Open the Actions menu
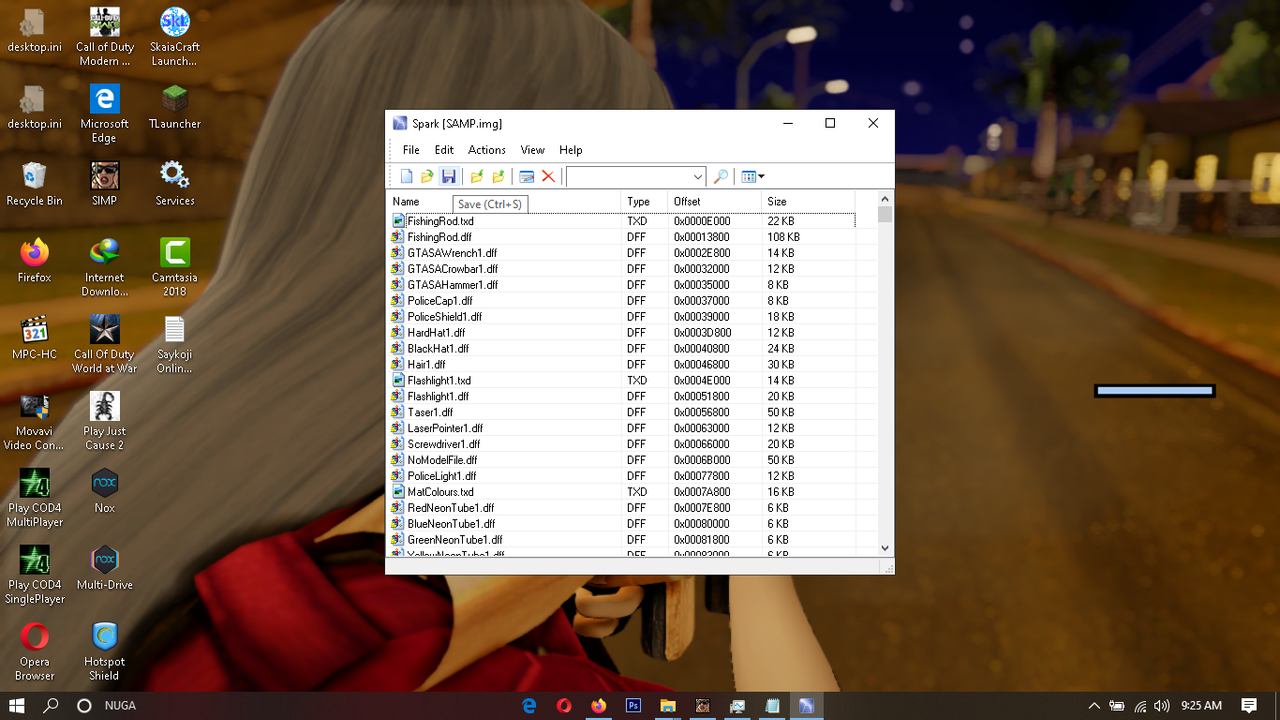The width and height of the screenshot is (1280, 720). click(x=487, y=150)
